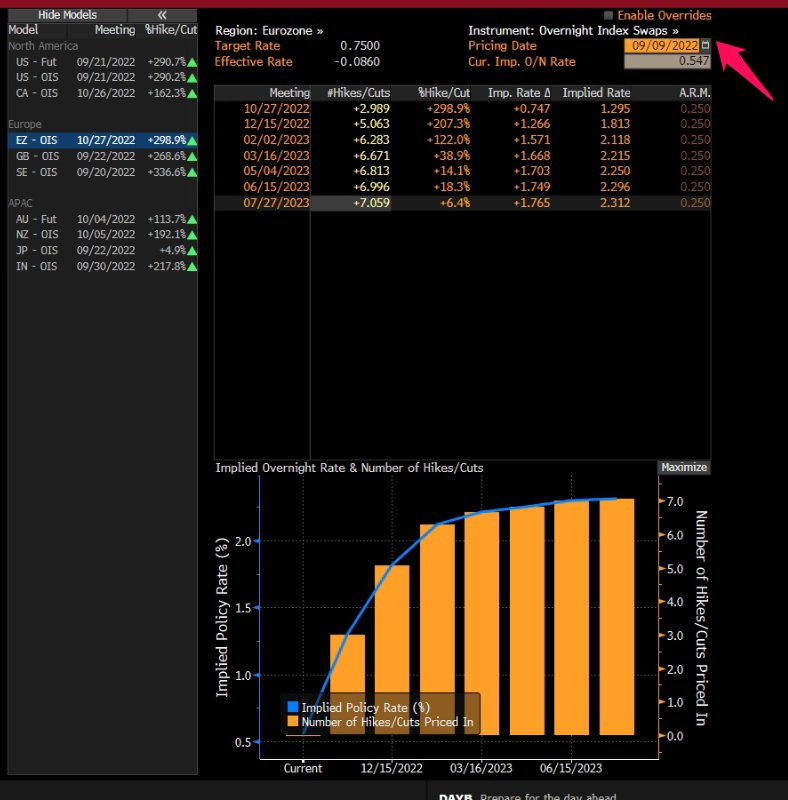This screenshot has height=800, width=788.
Task: Select the SE - OIS model row
Action: [102, 172]
